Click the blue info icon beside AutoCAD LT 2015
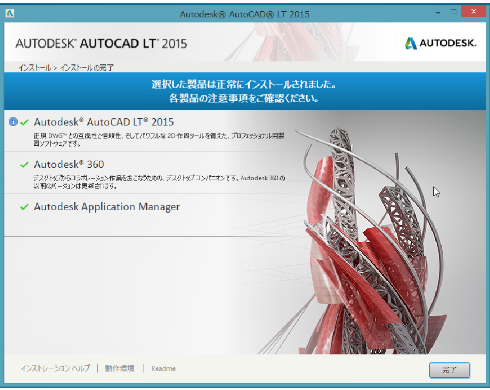This screenshot has height=390, width=490. [13, 122]
